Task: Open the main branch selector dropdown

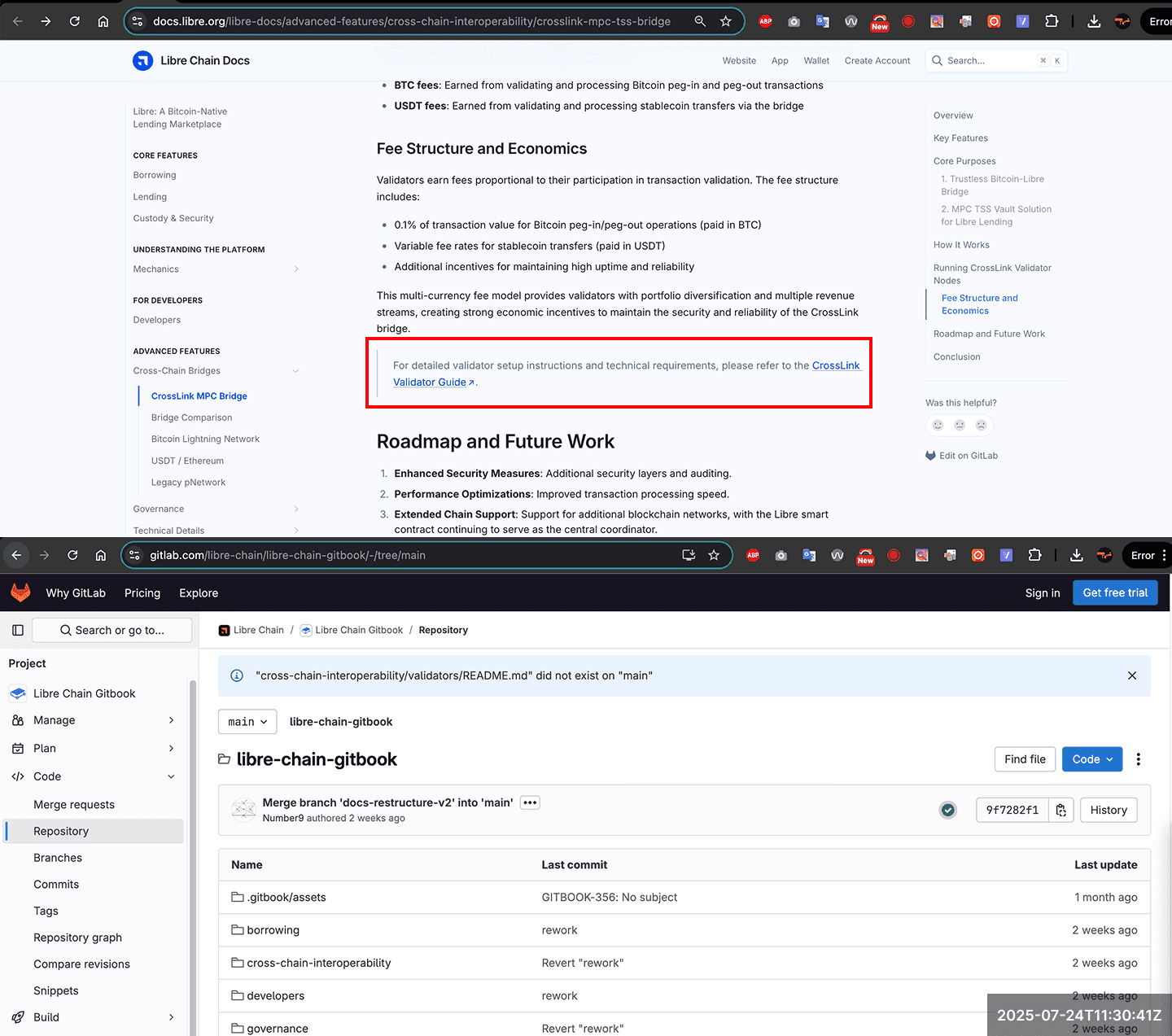Action: (x=247, y=721)
